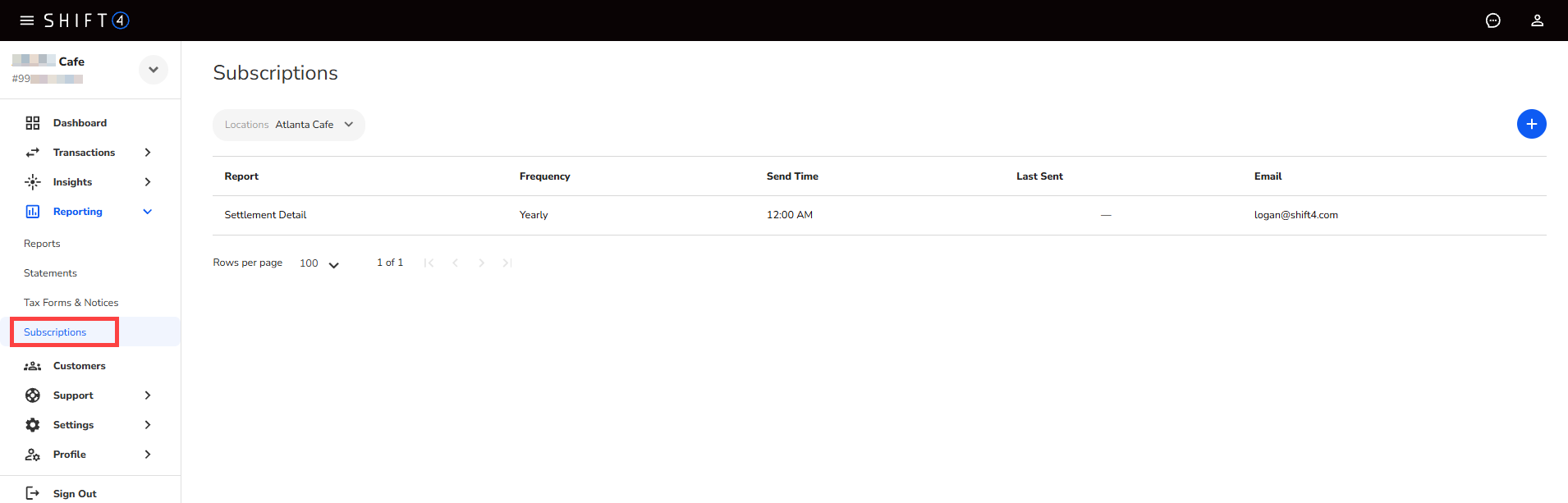Navigate to Customers section
1568x503 pixels.
tap(79, 366)
